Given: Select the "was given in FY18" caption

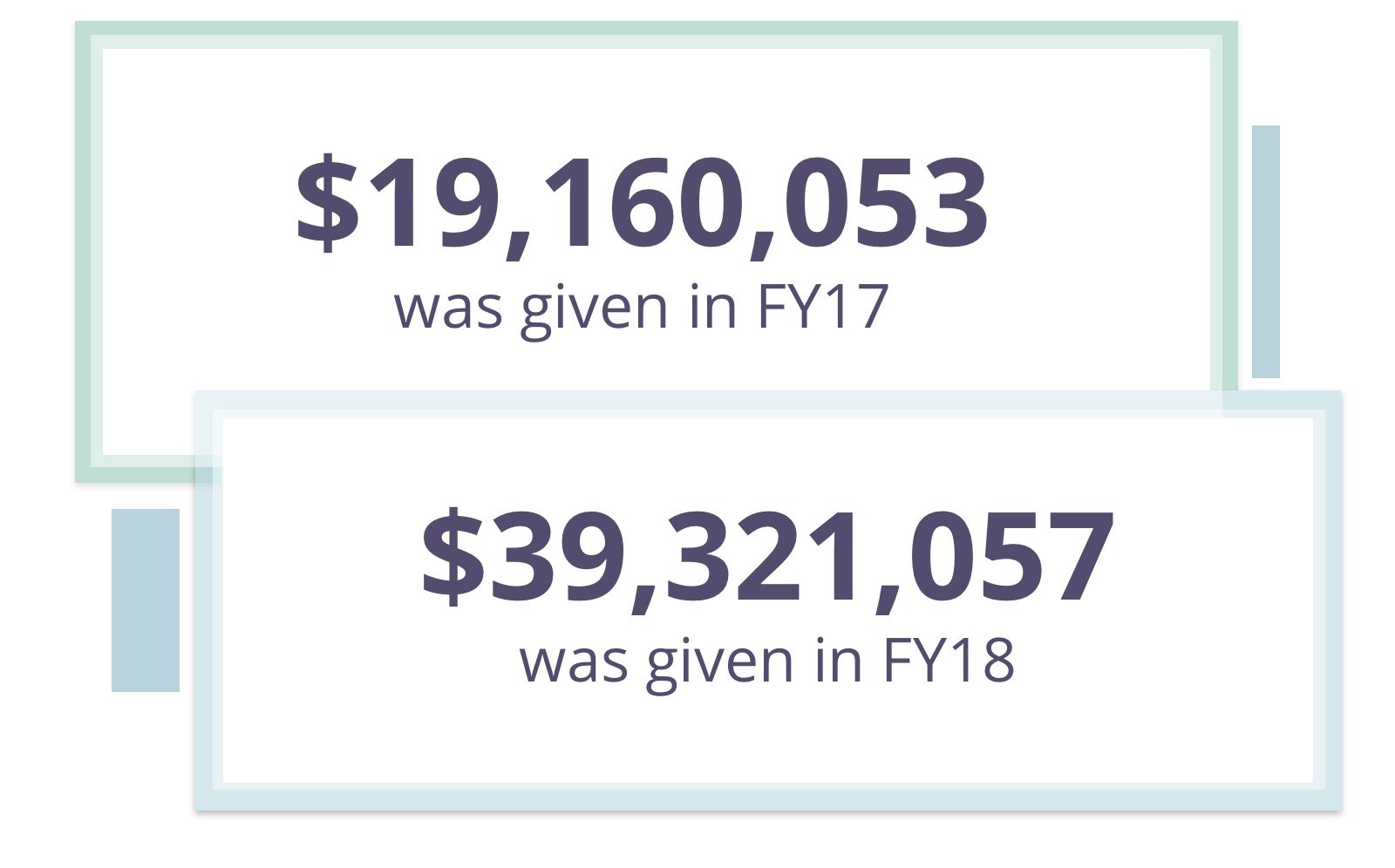Looking at the screenshot, I should click(x=767, y=660).
